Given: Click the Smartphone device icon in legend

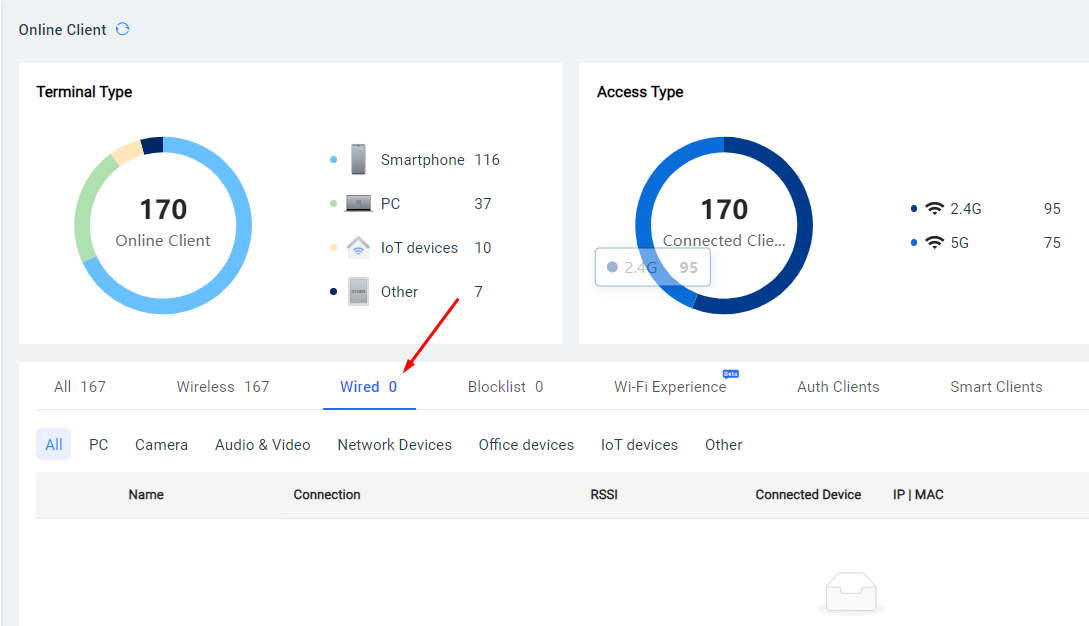Looking at the screenshot, I should [358, 160].
